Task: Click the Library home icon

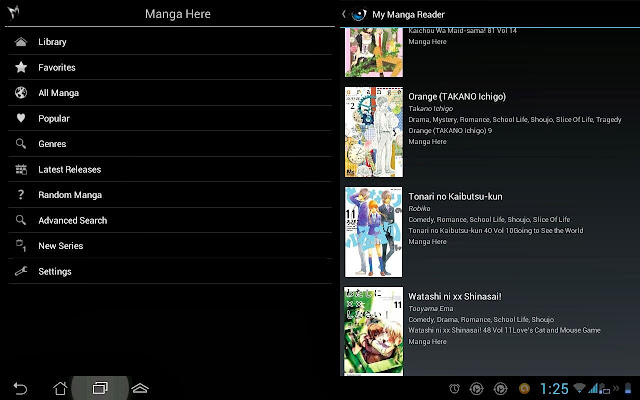Action: [x=21, y=42]
